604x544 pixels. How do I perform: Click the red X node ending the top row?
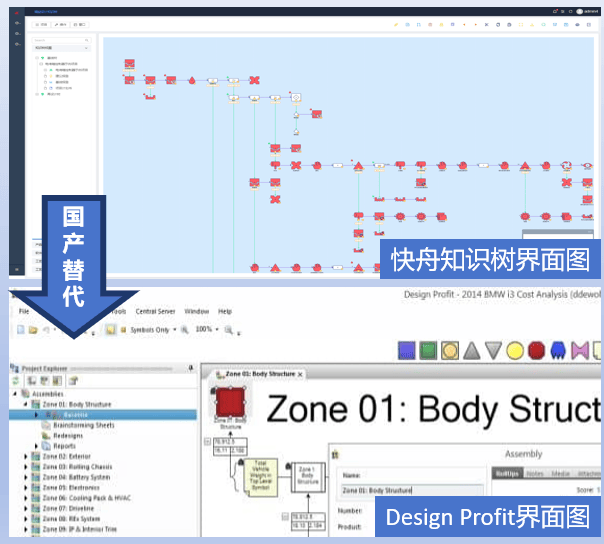tap(254, 80)
